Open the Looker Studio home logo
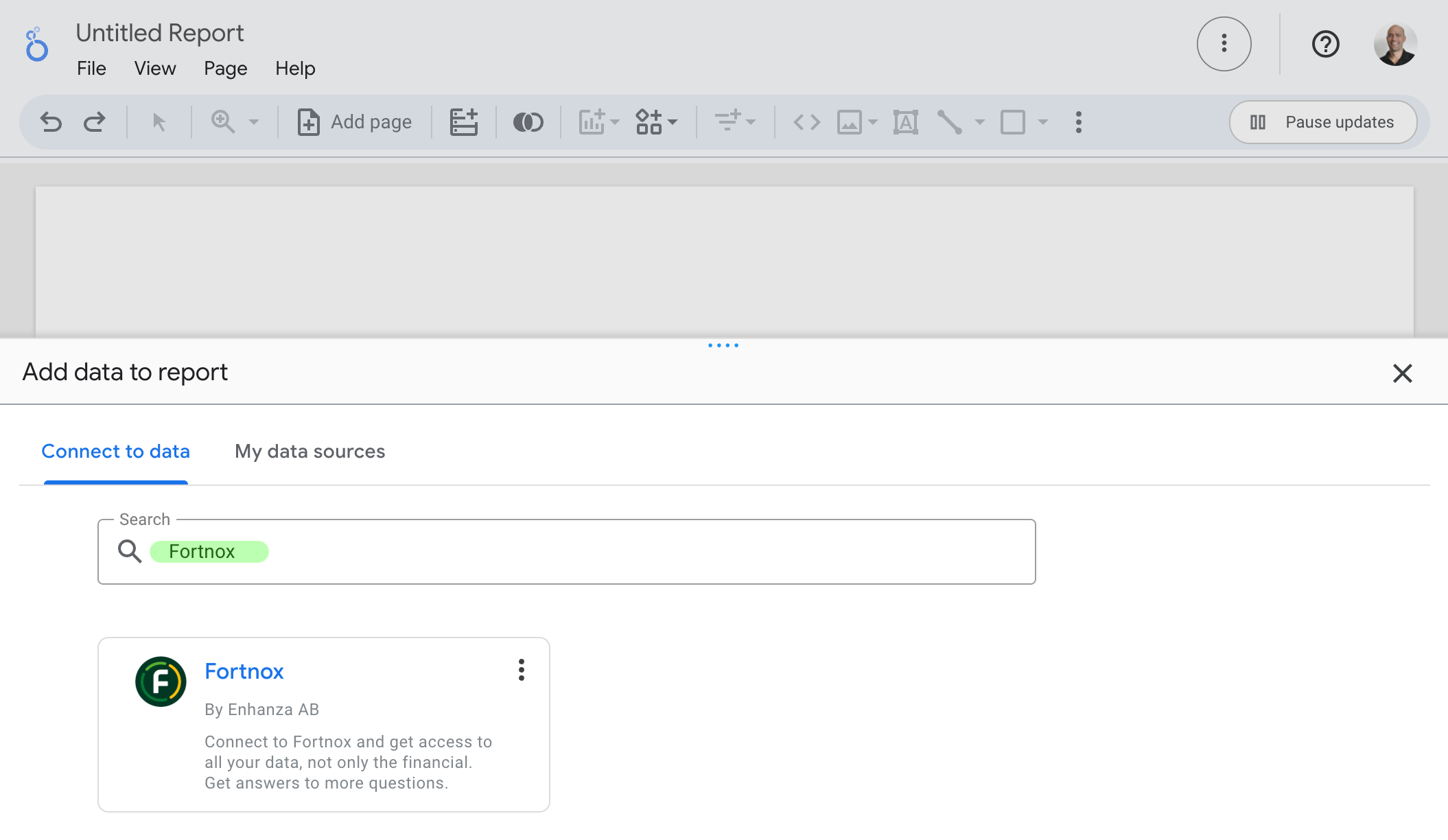 pyautogui.click(x=36, y=45)
